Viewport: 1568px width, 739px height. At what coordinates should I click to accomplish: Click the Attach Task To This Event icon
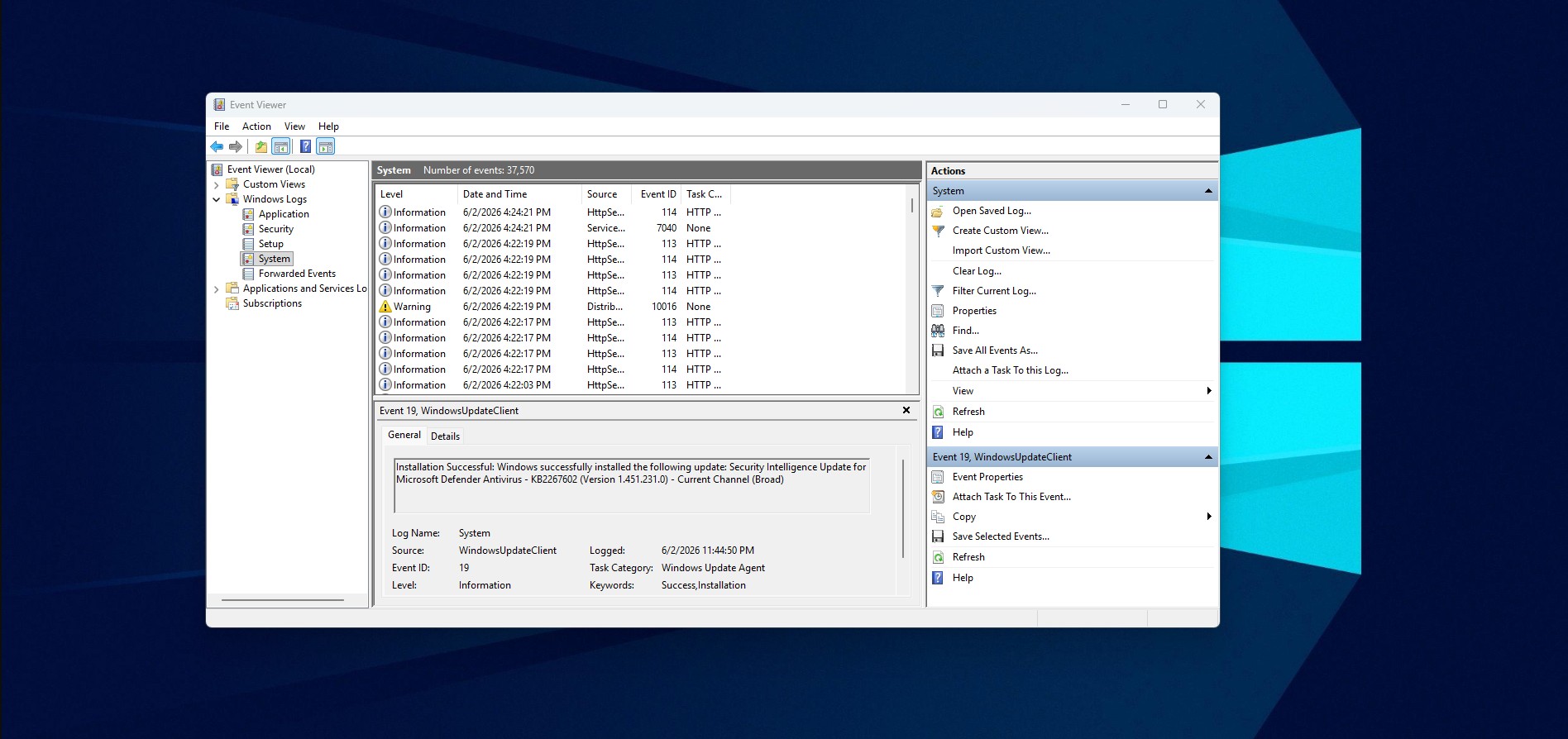[938, 497]
